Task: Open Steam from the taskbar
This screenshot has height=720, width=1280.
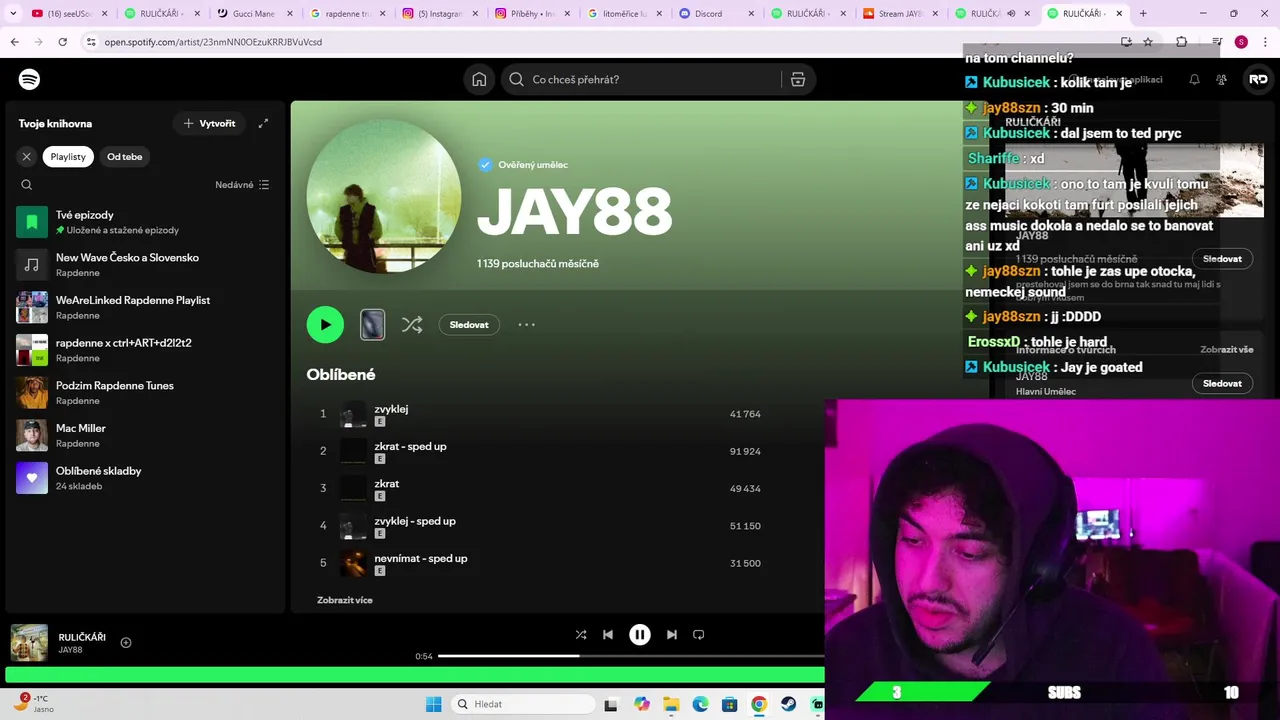Action: pyautogui.click(x=789, y=704)
